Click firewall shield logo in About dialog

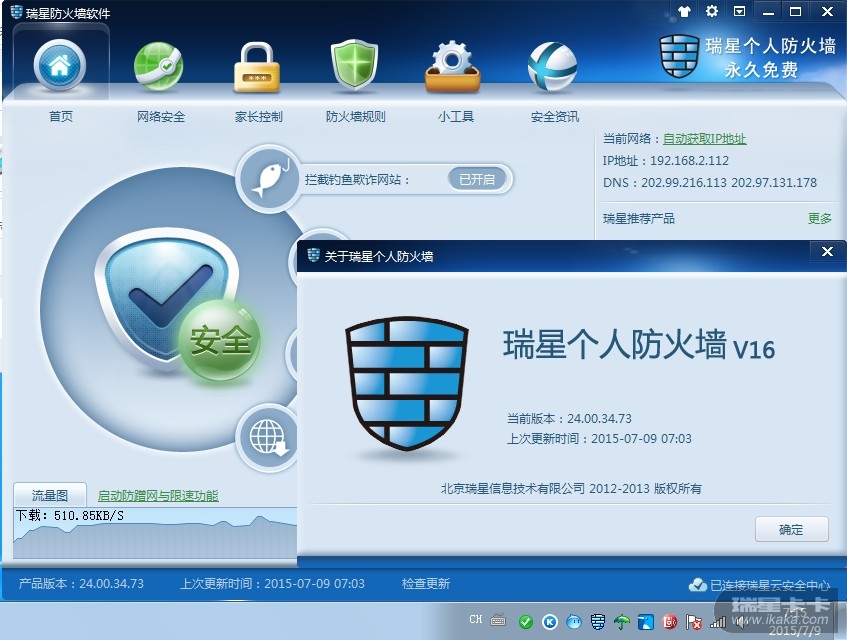point(406,383)
